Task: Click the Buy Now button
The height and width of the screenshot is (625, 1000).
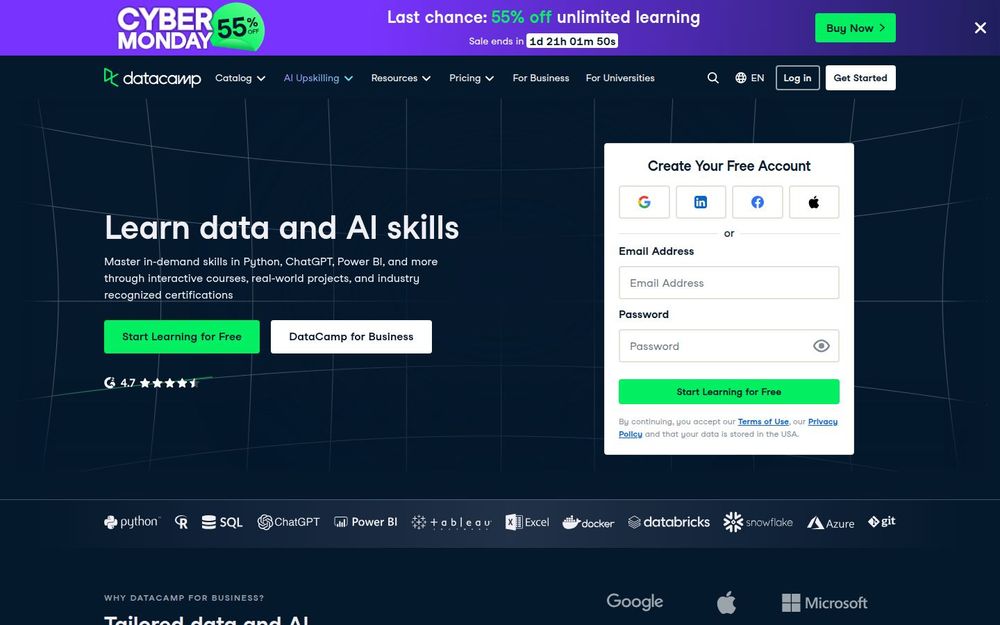Action: [855, 28]
